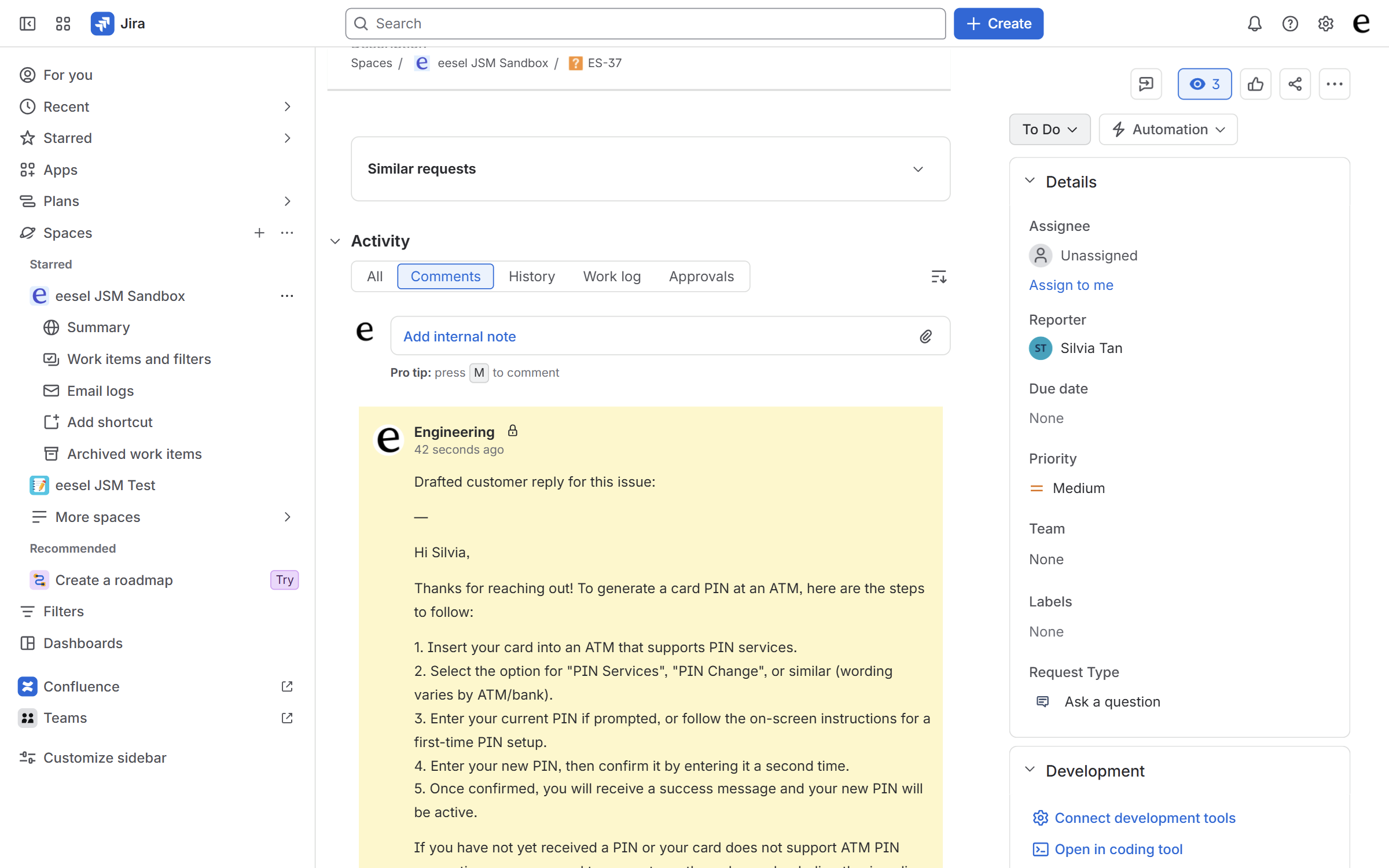This screenshot has height=868, width=1389.
Task: Open settings gear icon
Action: 1325,24
